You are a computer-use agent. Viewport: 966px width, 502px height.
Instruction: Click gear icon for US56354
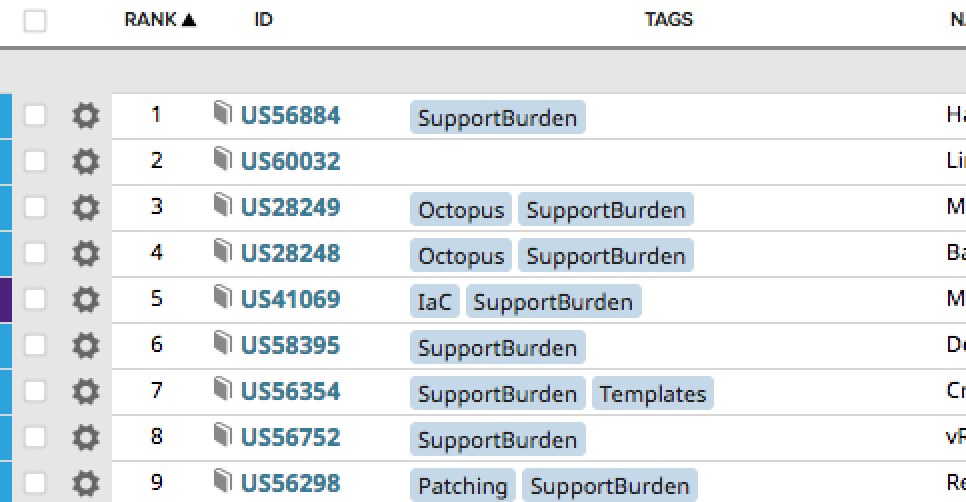click(86, 391)
